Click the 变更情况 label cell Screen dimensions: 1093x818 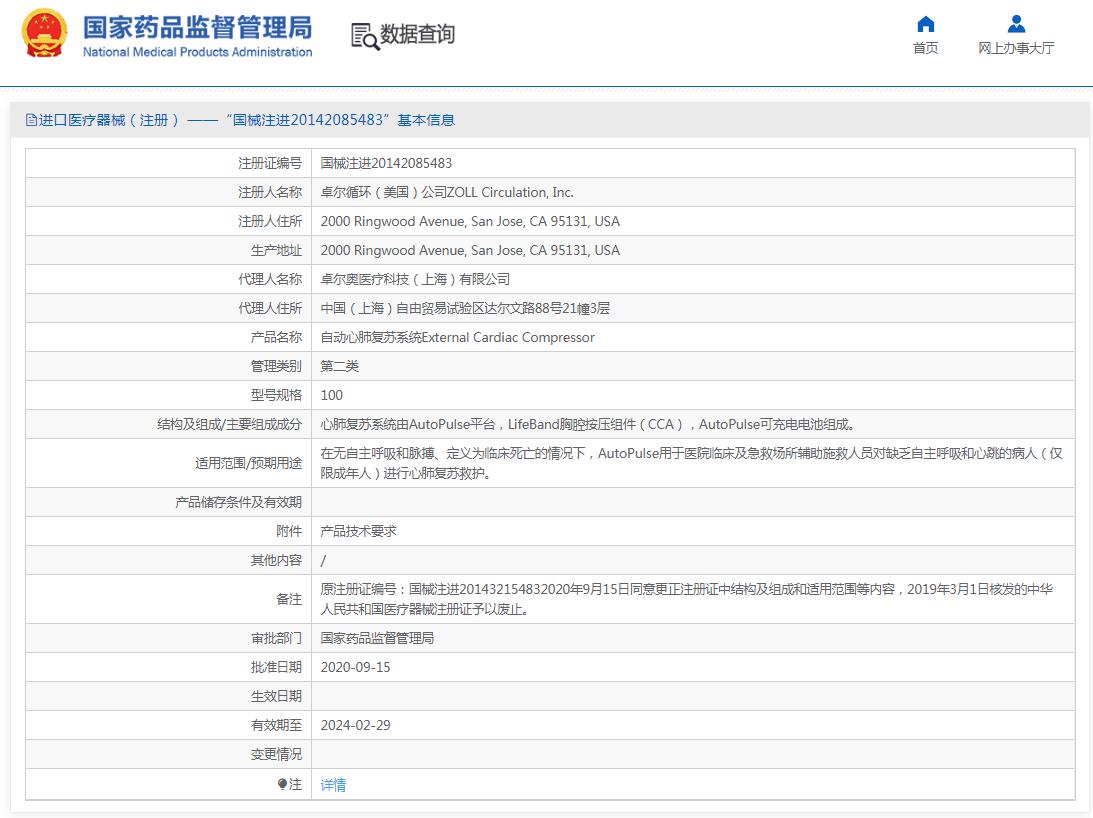(x=168, y=754)
